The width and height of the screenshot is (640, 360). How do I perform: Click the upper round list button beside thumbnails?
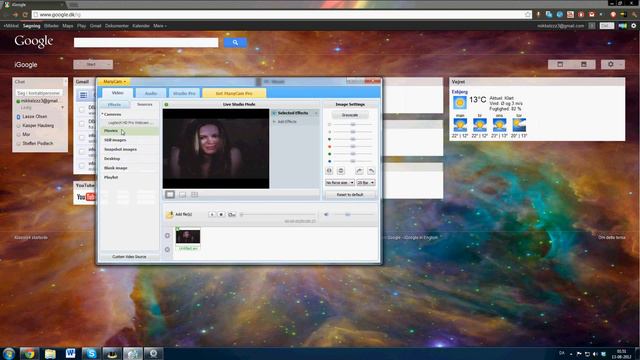pos(167,236)
